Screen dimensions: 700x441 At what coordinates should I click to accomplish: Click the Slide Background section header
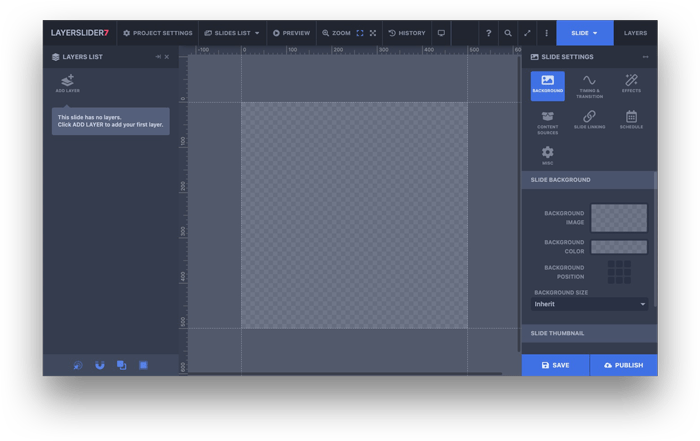[x=588, y=180]
